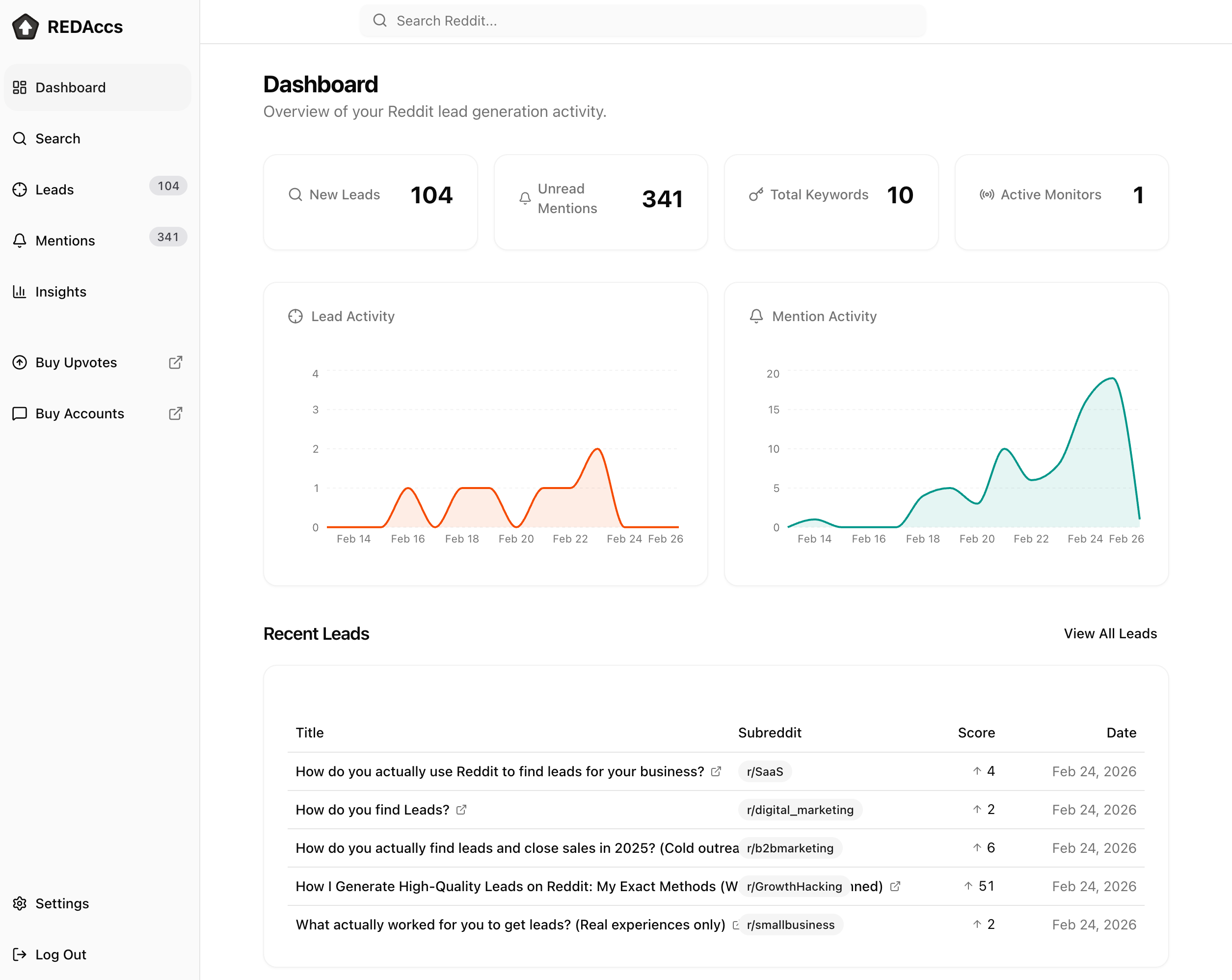Open the Leads menu item

(55, 190)
